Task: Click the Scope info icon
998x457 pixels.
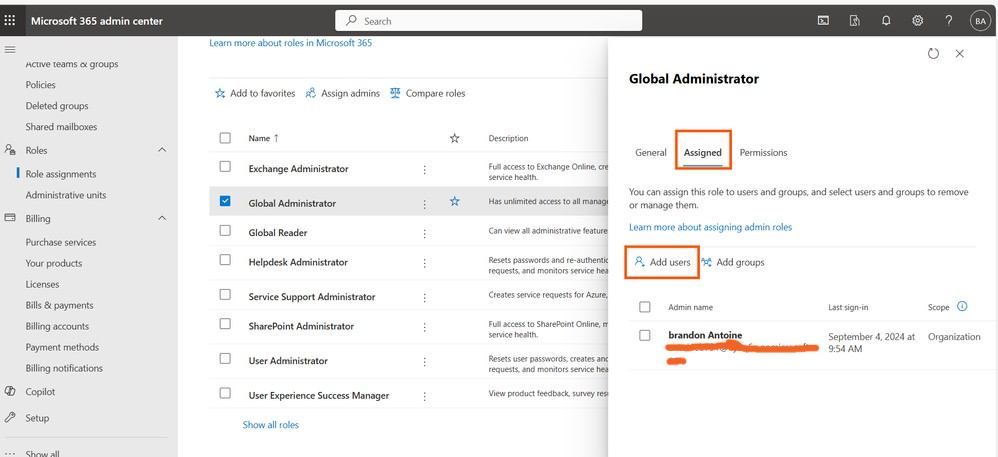Action: (x=962, y=306)
